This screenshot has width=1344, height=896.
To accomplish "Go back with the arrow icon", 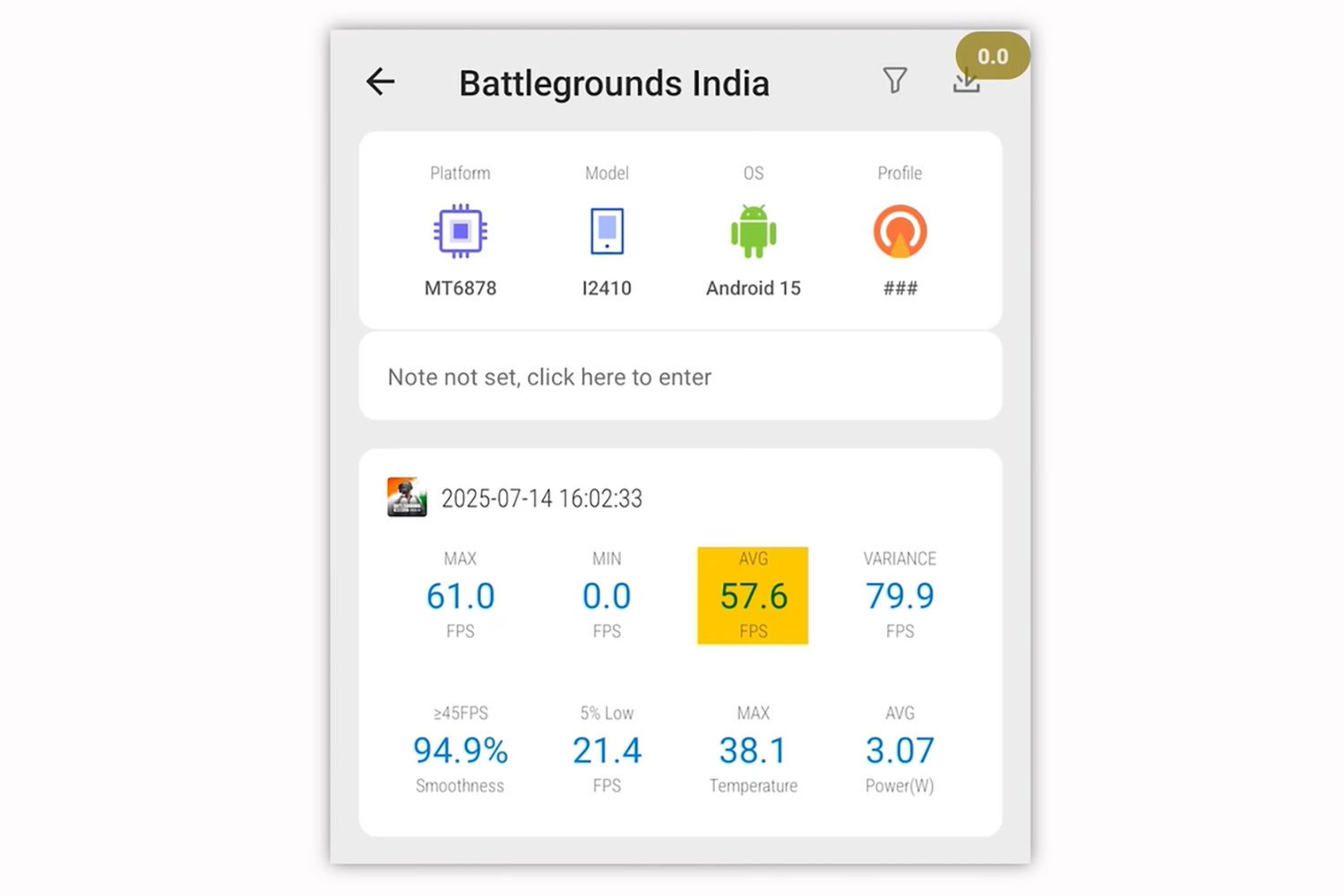I will pyautogui.click(x=380, y=82).
